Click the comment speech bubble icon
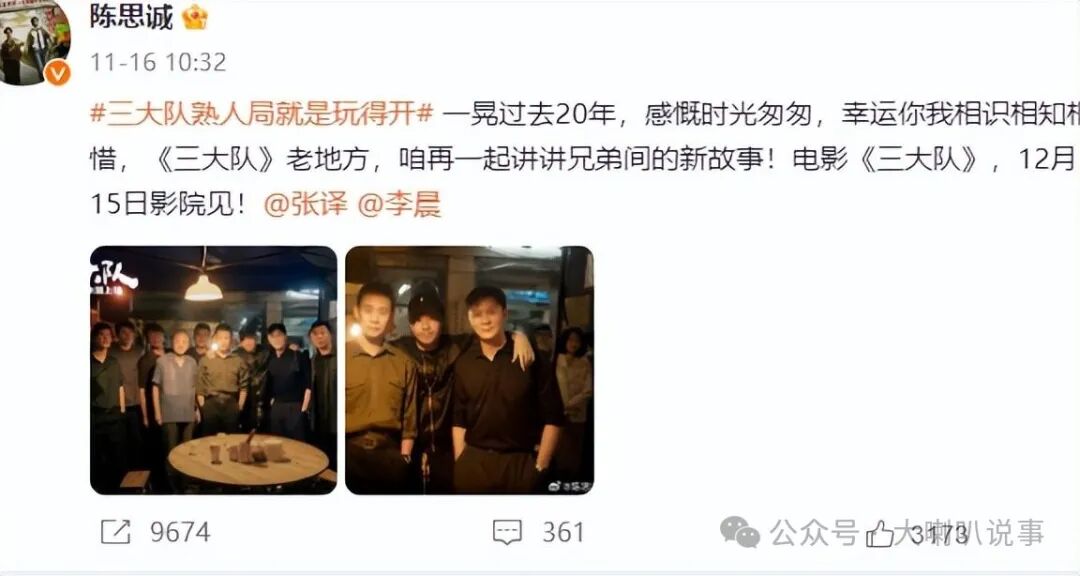Image resolution: width=1080 pixels, height=576 pixels. 507,533
